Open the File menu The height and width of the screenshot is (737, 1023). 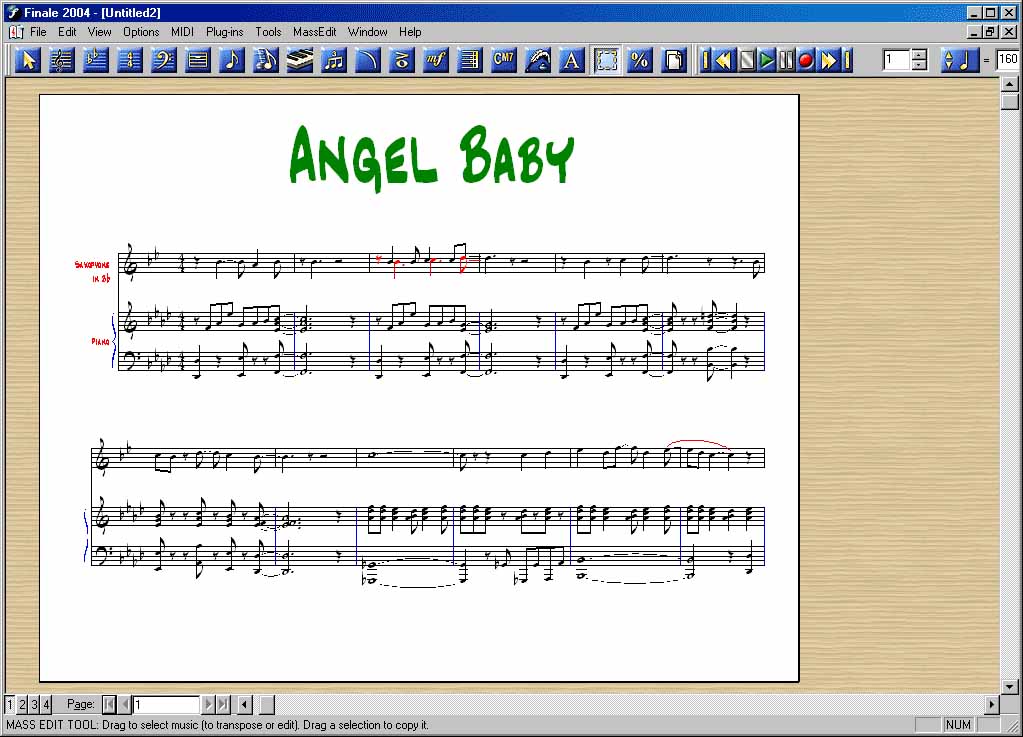click(38, 31)
